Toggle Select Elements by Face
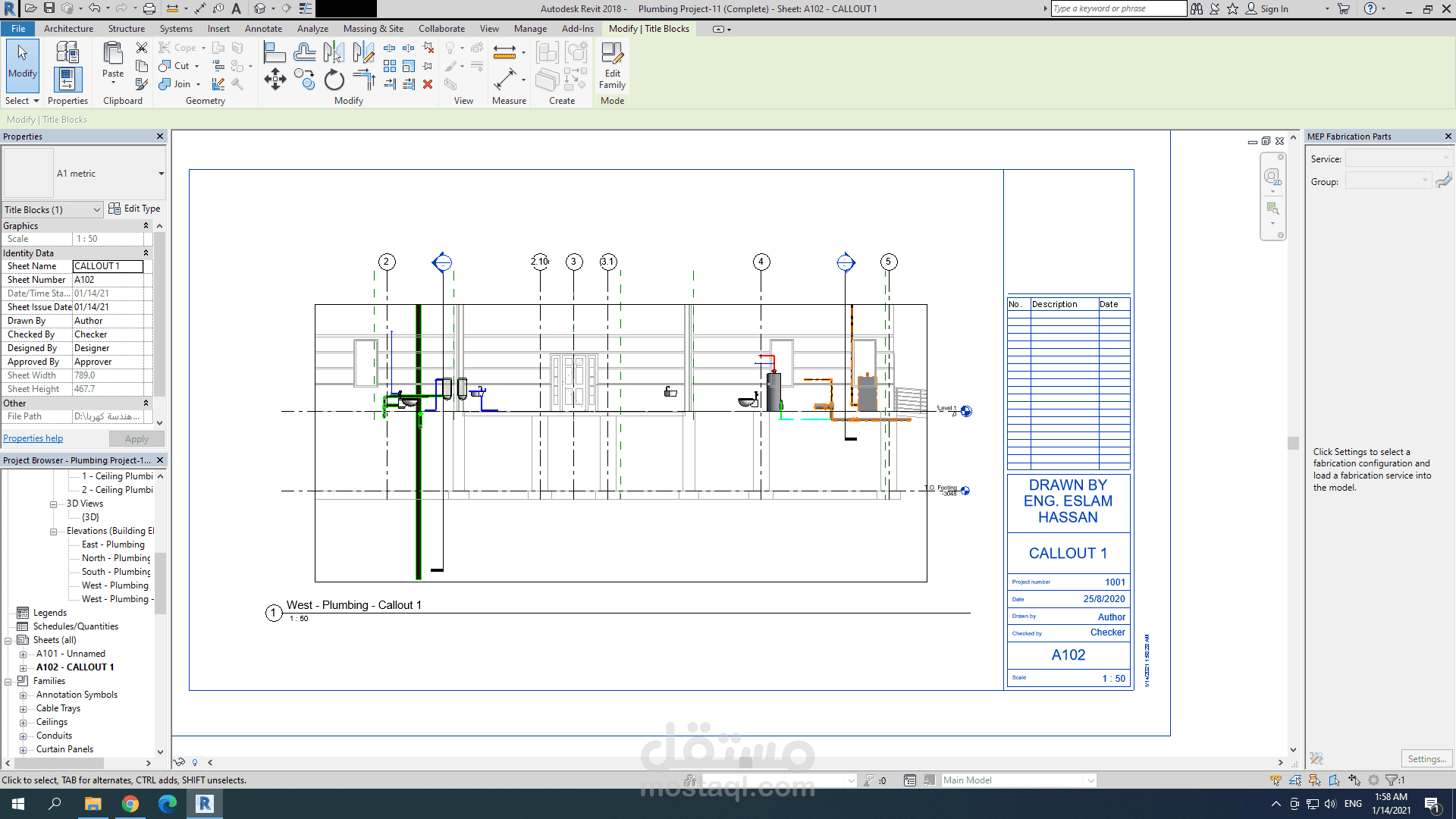The height and width of the screenshot is (819, 1456). coord(1335,780)
